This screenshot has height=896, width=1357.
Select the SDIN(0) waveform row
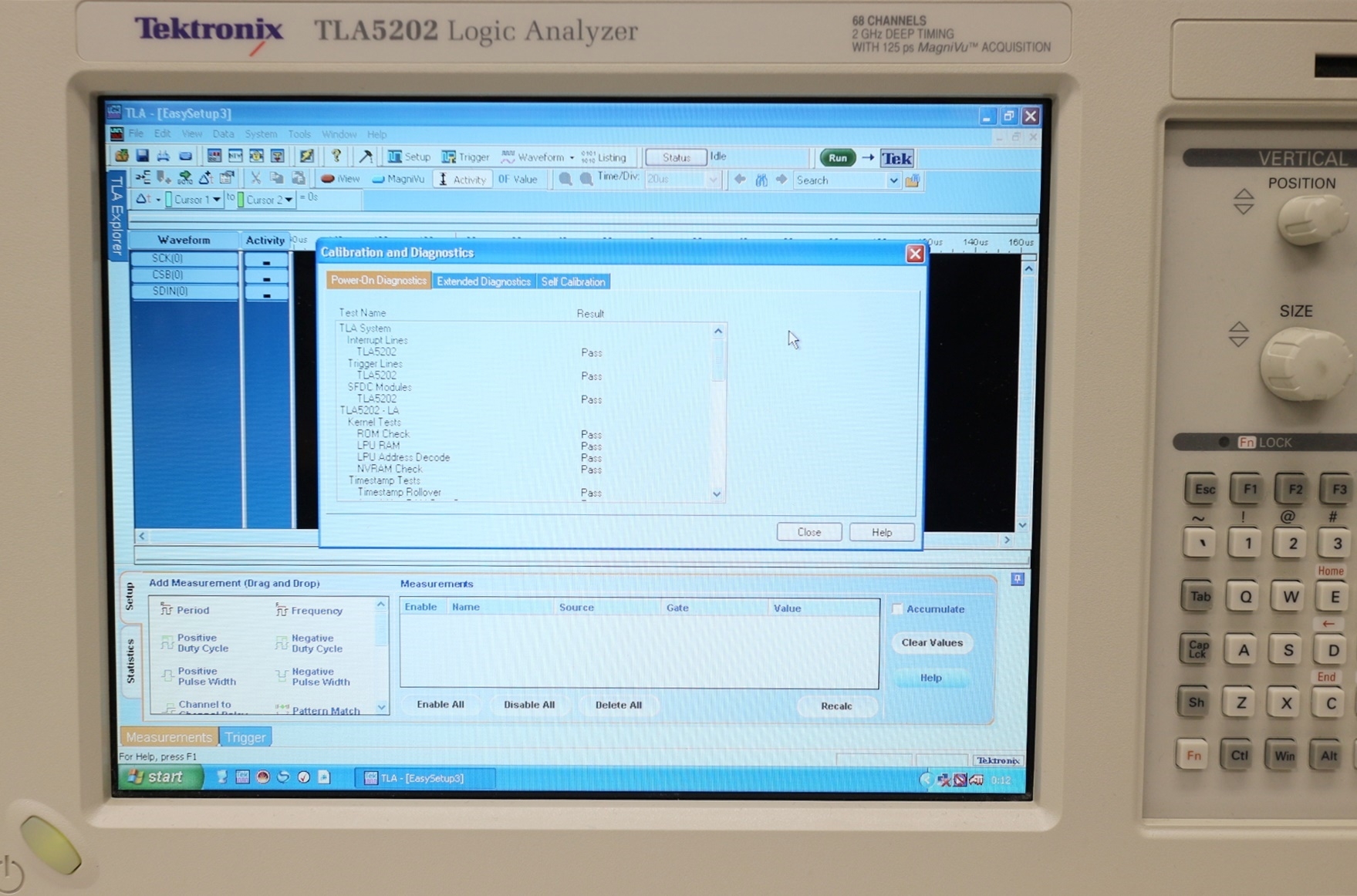coord(184,291)
